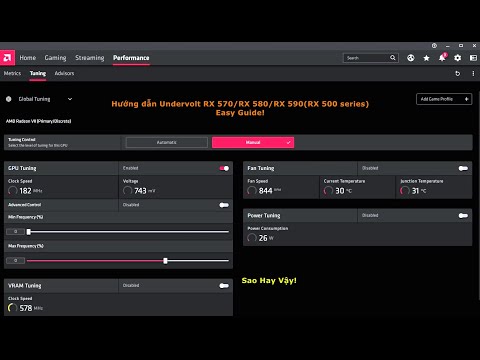Image resolution: width=480 pixels, height=360 pixels.
Task: Click the Min Frequency value box
Action: pos(15,232)
